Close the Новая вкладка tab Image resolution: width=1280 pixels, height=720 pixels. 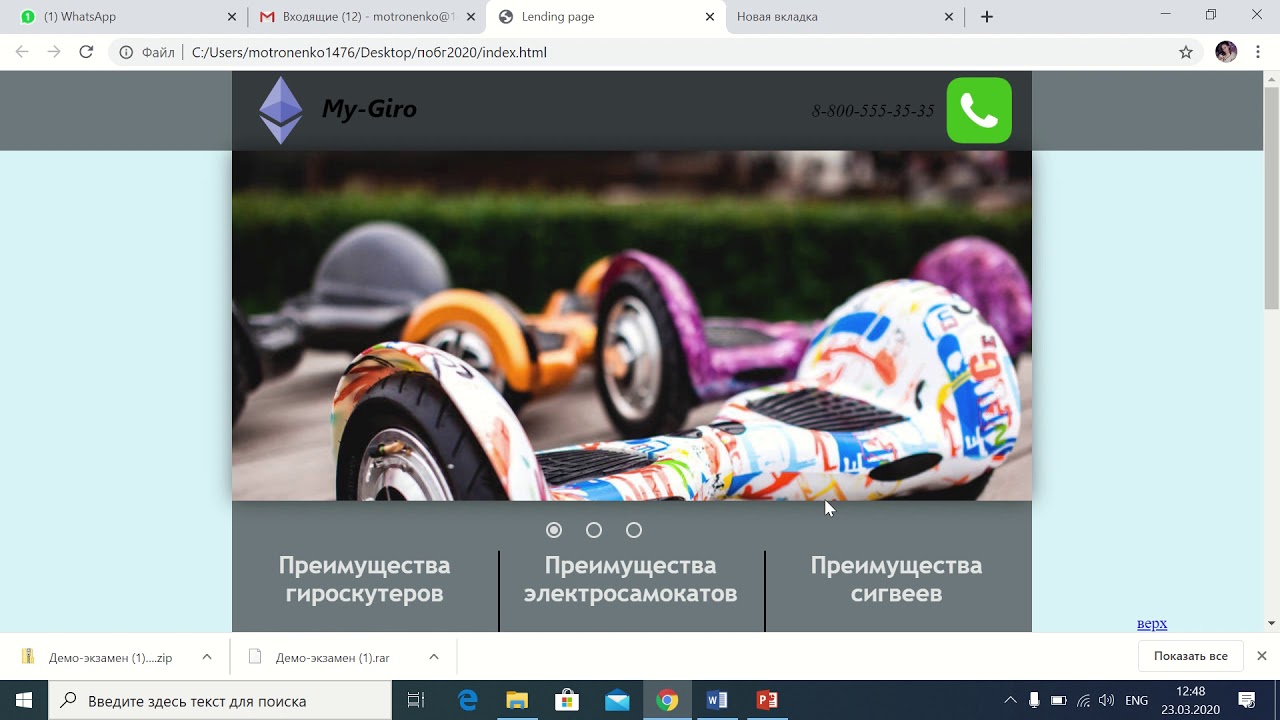click(x=949, y=17)
